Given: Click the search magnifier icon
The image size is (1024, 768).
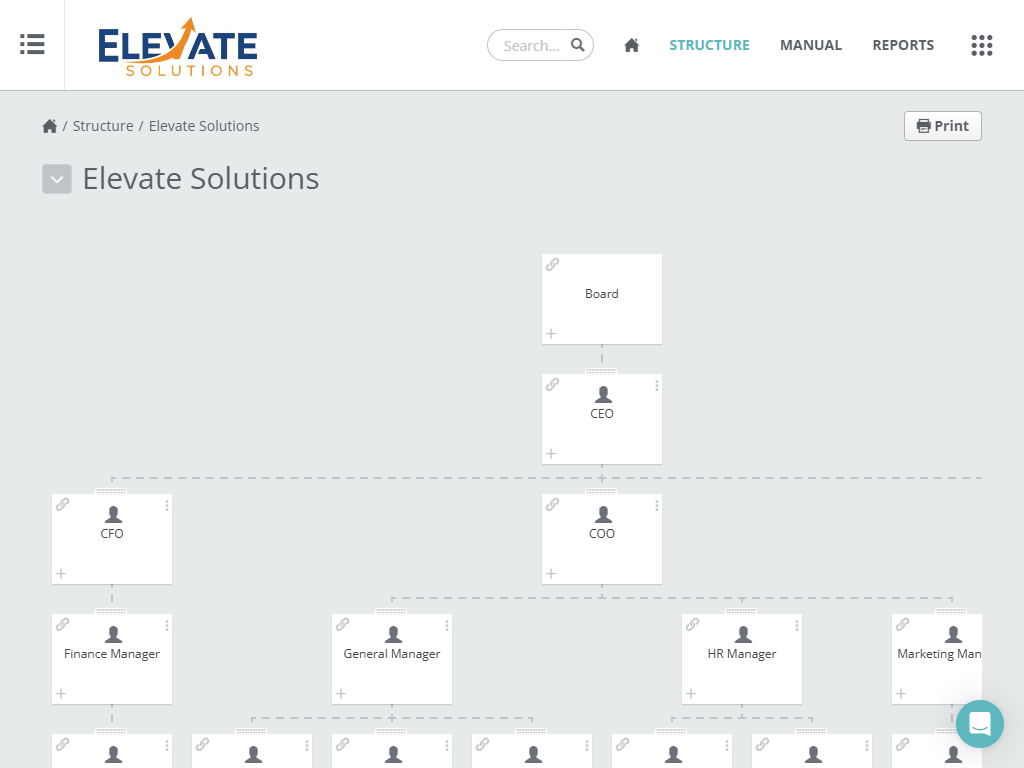Looking at the screenshot, I should [x=577, y=45].
